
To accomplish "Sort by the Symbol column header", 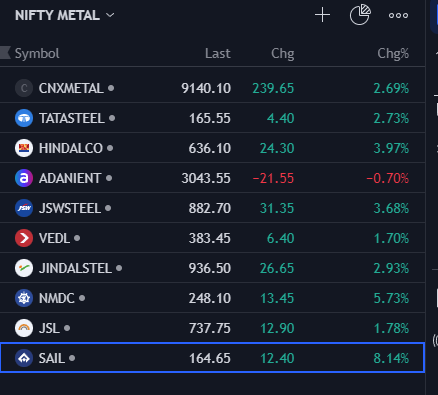I will tap(37, 53).
